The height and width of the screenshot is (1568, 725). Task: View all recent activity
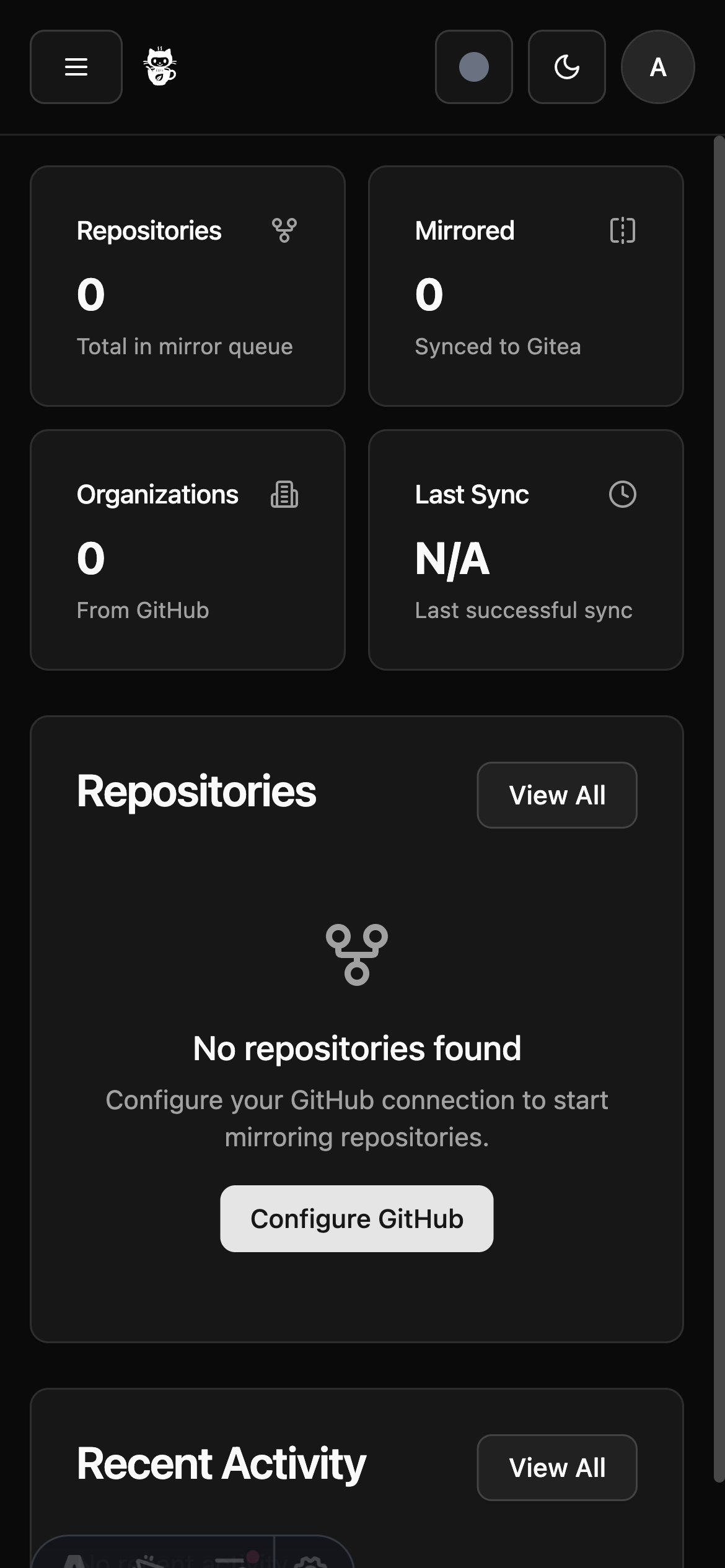(x=557, y=1468)
